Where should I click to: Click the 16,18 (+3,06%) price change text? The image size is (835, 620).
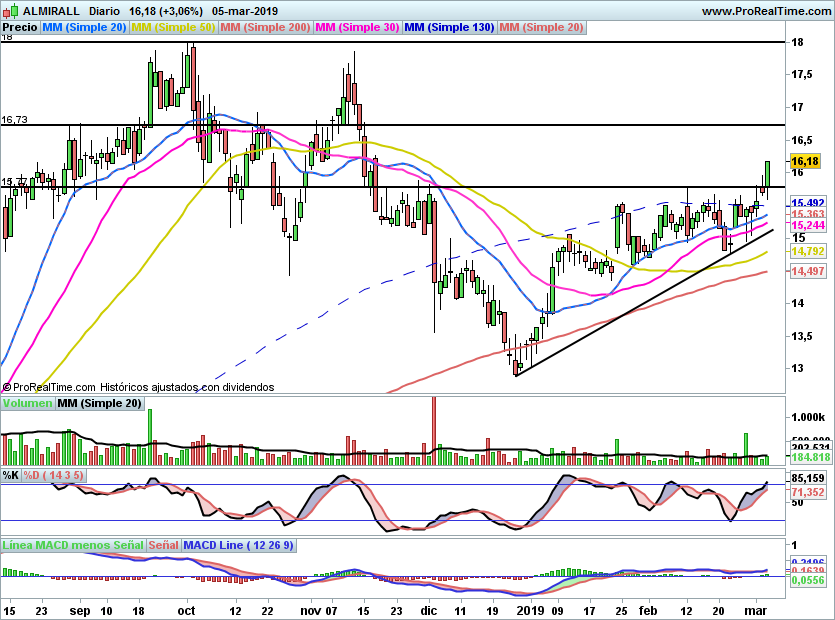click(x=166, y=11)
